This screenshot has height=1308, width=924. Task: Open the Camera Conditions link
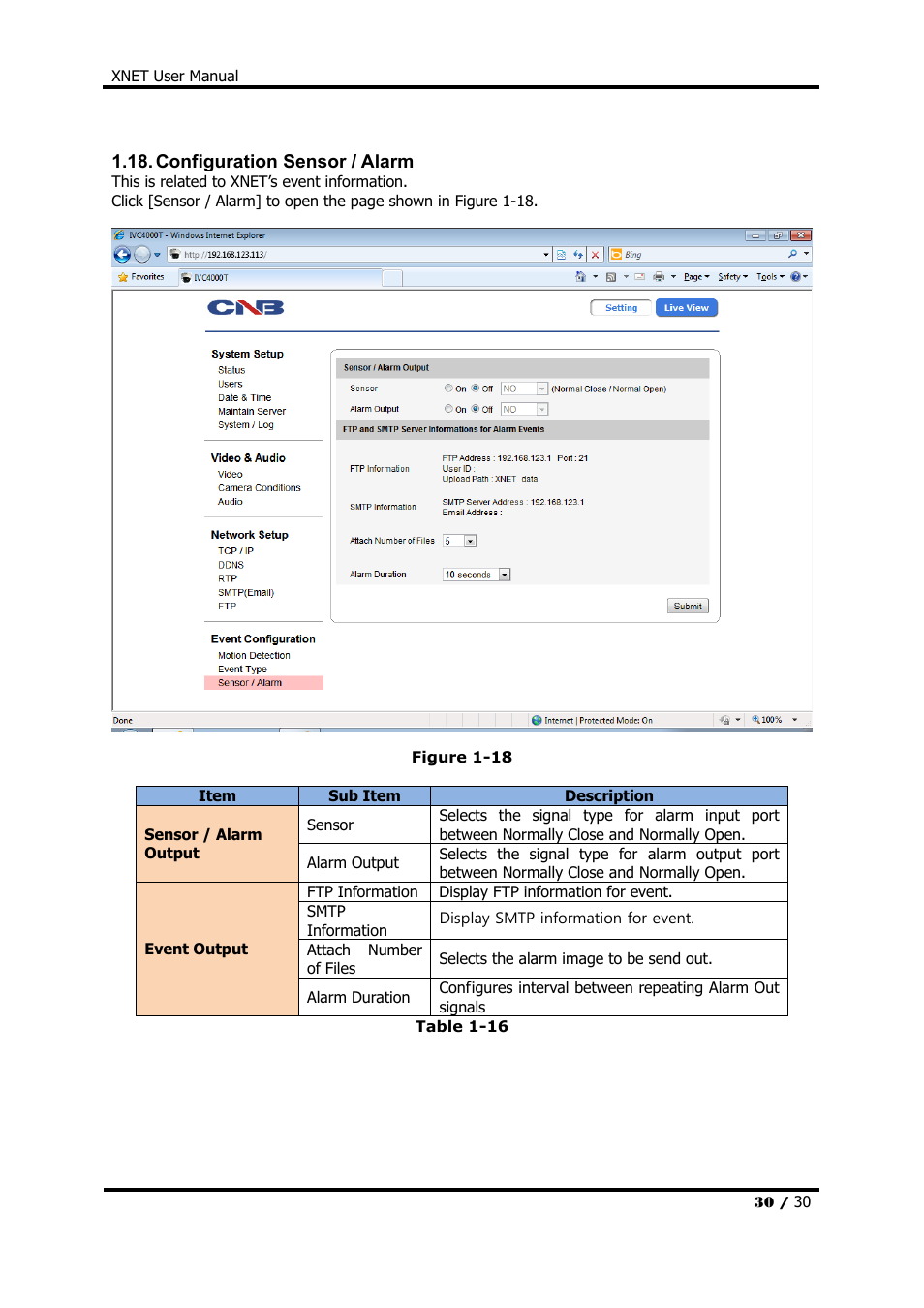(260, 487)
